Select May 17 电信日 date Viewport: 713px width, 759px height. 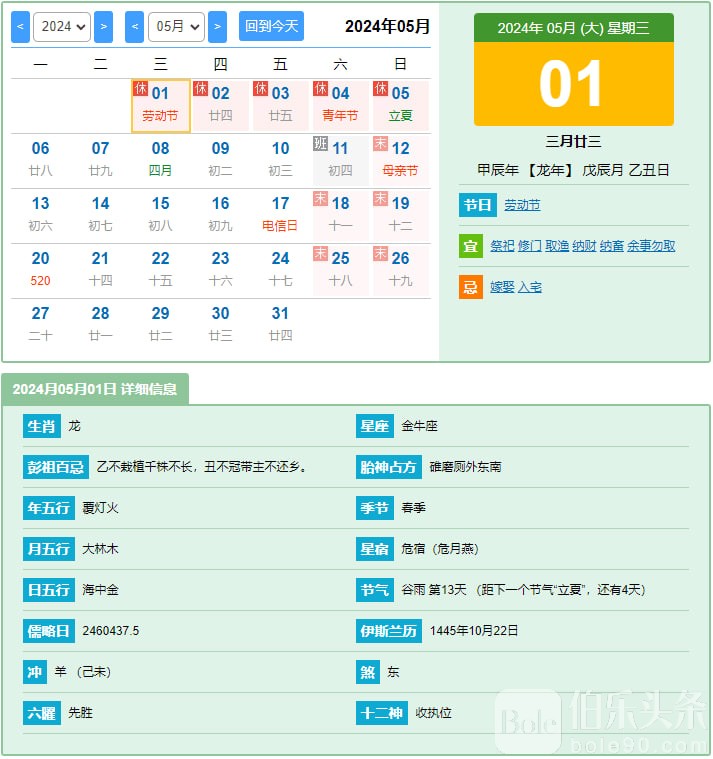coord(280,214)
